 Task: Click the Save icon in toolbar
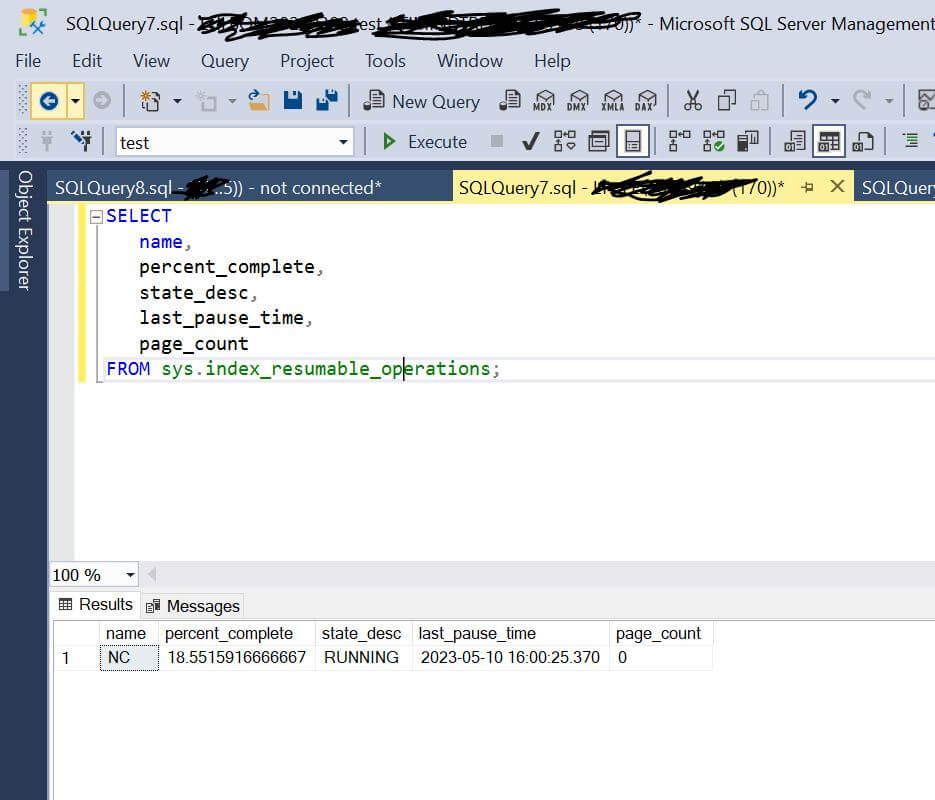point(293,100)
